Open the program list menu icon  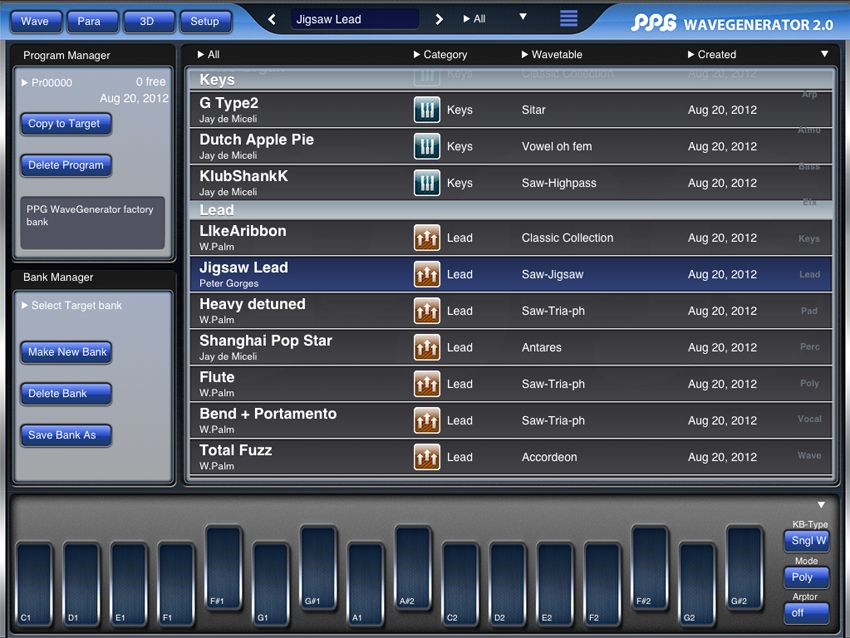(x=568, y=19)
